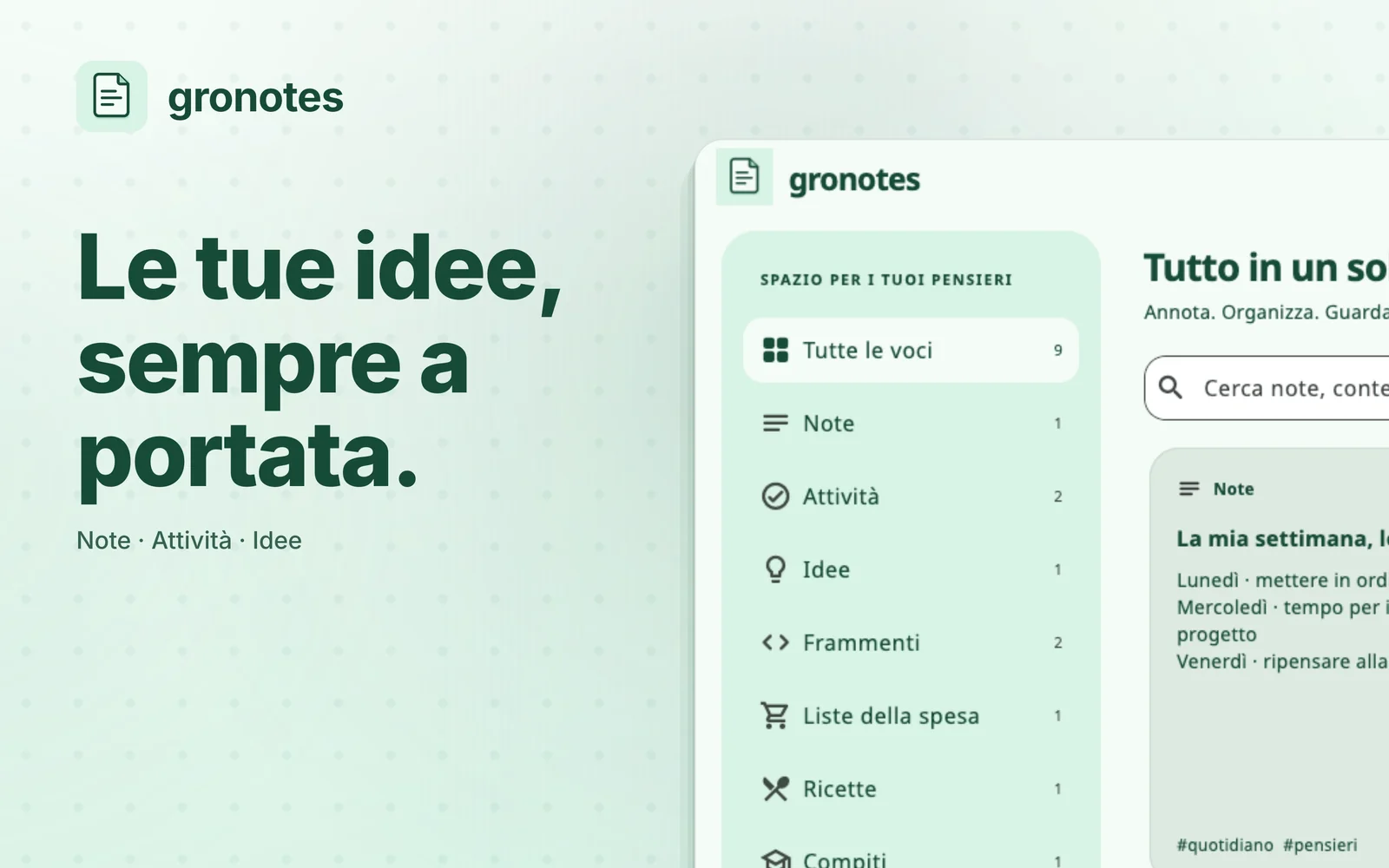
Task: Click the SPAZIO PER I TUOI PENSIERI heading
Action: click(x=886, y=279)
